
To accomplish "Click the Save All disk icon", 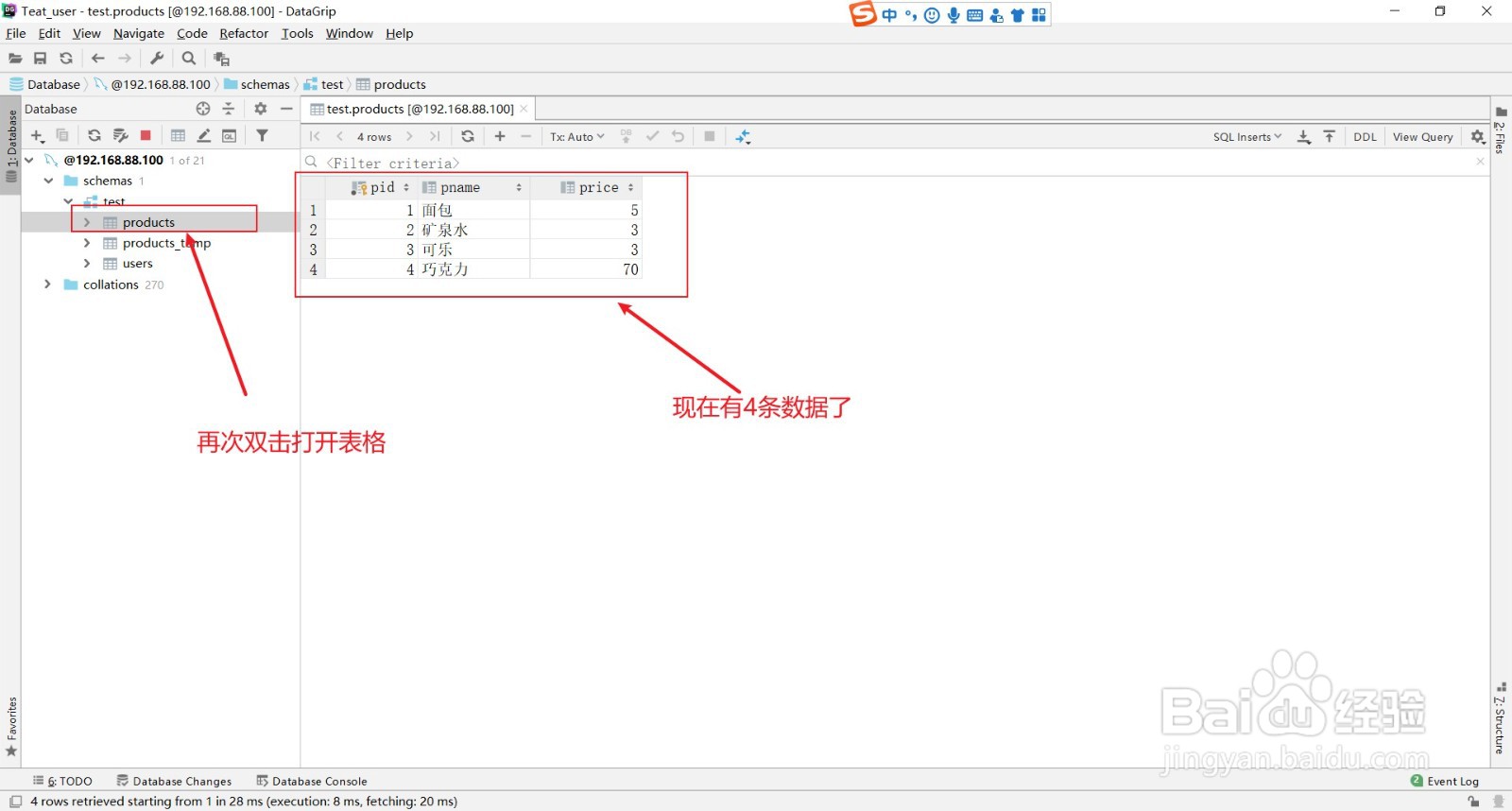I will point(41,59).
